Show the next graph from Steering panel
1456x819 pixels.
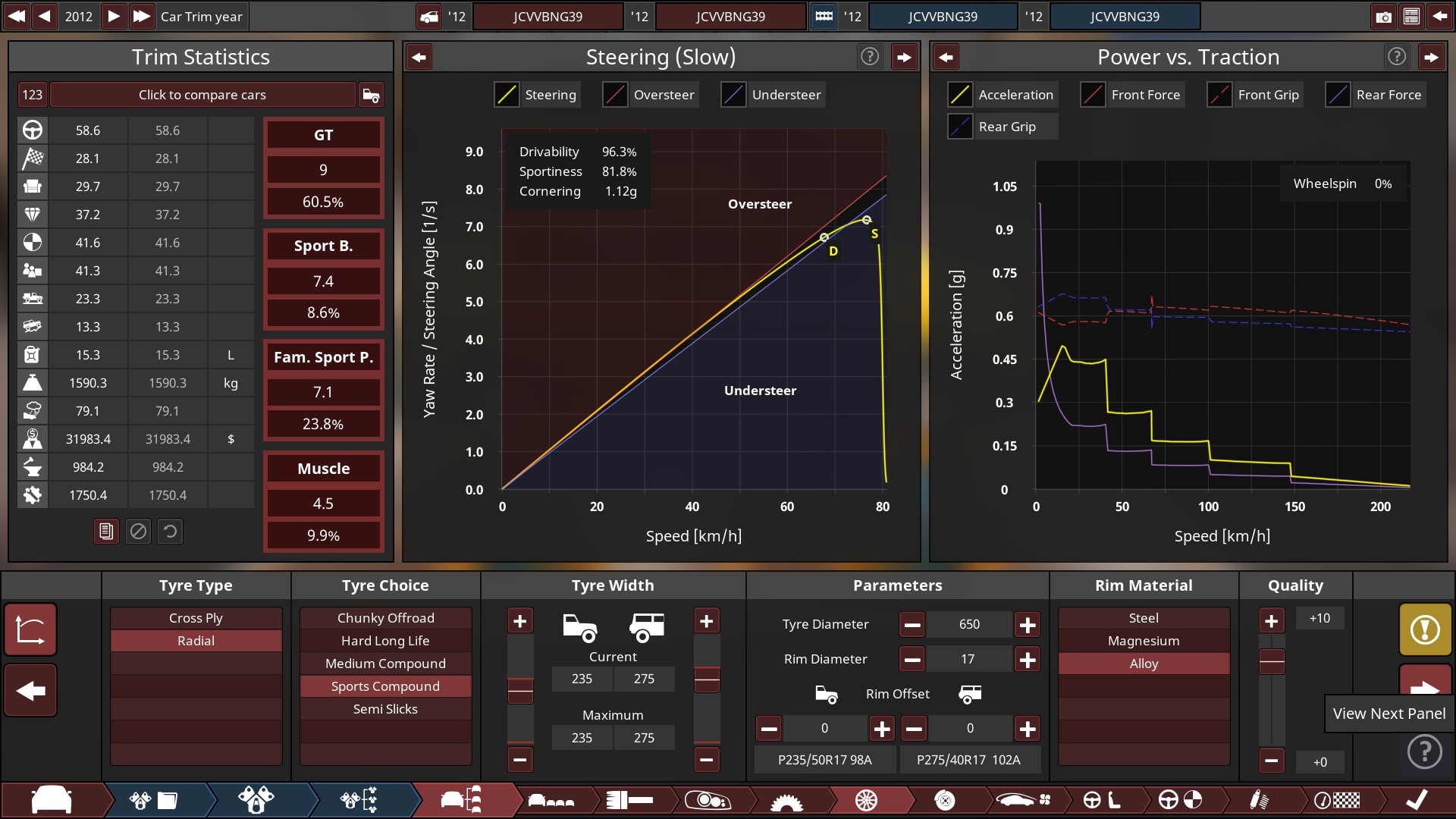click(904, 57)
